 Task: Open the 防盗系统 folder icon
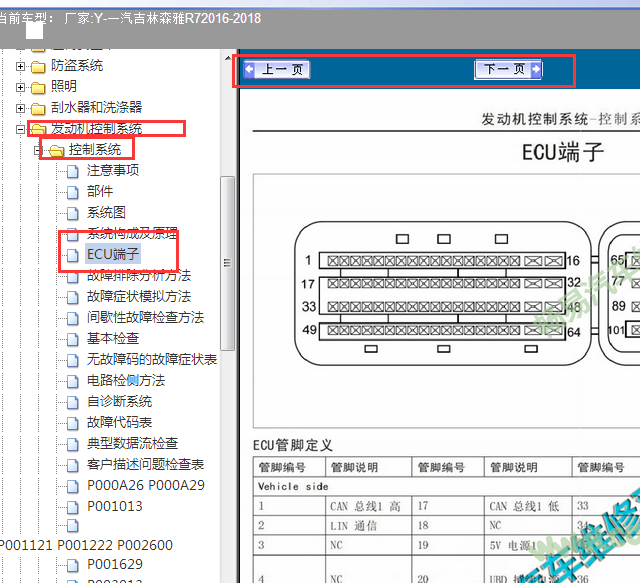(38, 67)
